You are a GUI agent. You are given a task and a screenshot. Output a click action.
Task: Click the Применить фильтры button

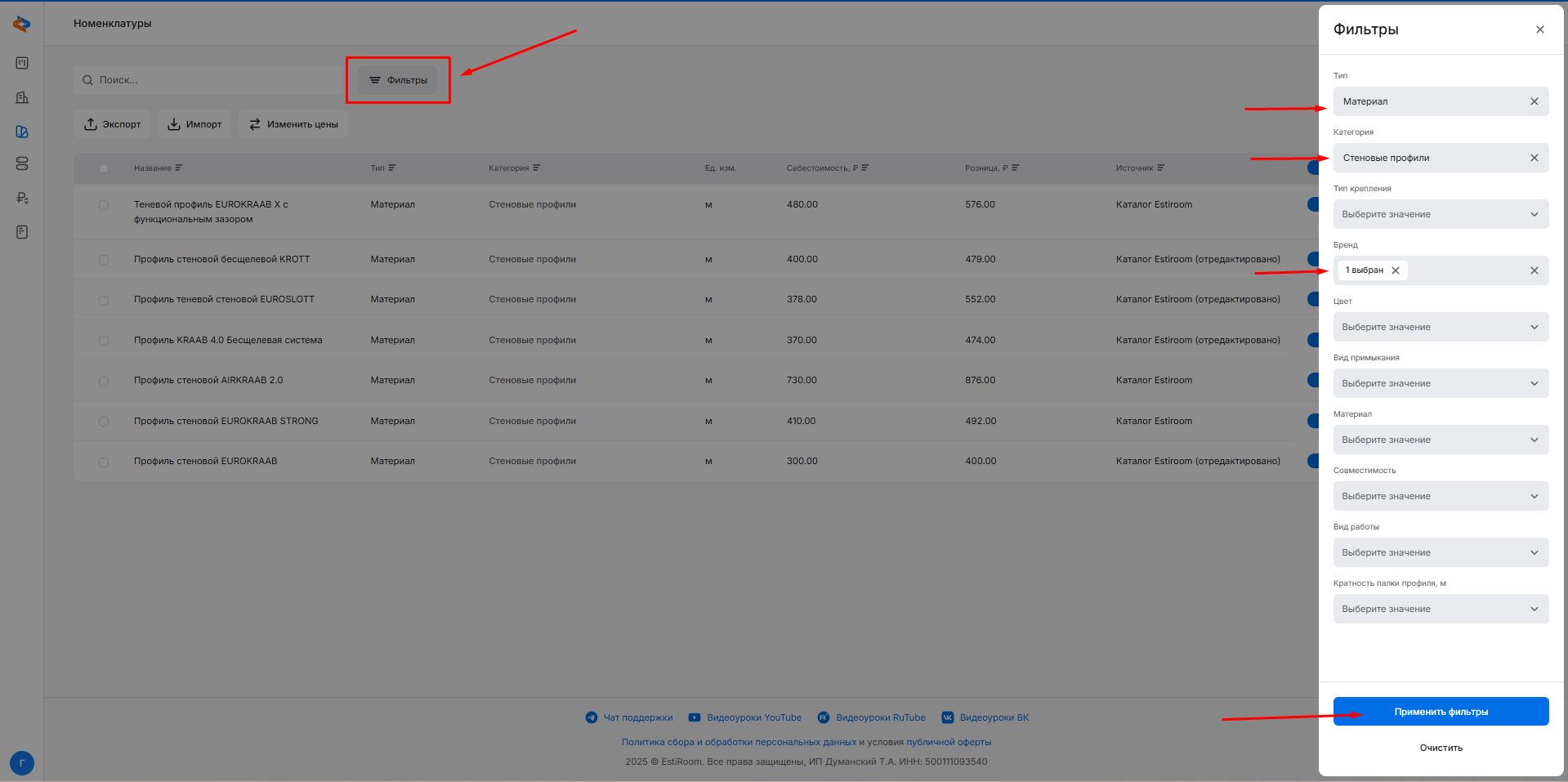(x=1440, y=712)
